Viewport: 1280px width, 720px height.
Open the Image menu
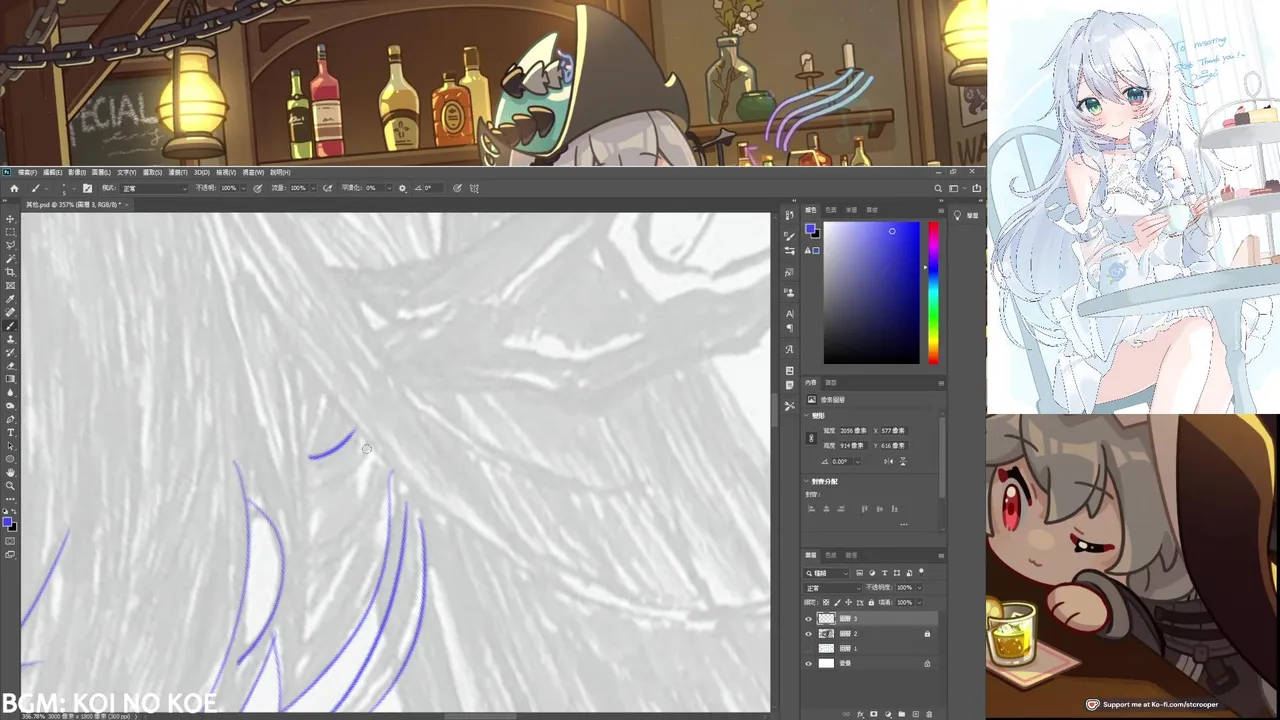(77, 172)
